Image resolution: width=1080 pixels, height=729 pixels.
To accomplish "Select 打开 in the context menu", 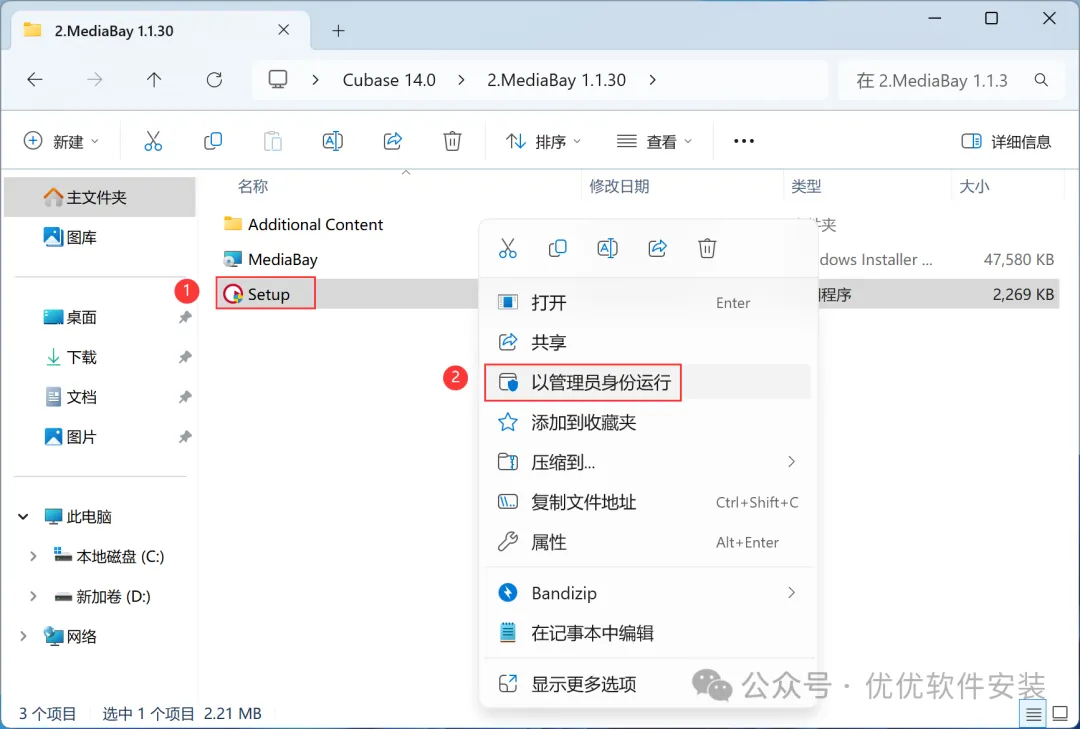I will [648, 302].
